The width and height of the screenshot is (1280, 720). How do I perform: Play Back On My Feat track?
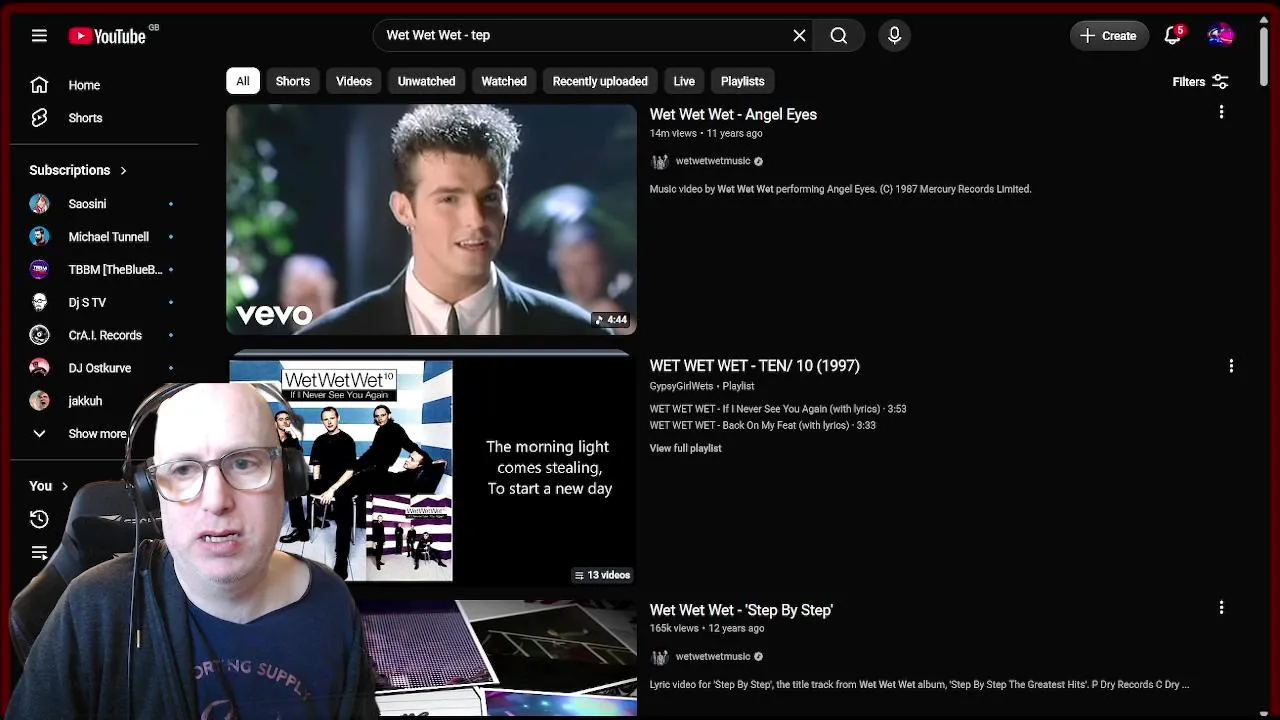[x=763, y=425]
